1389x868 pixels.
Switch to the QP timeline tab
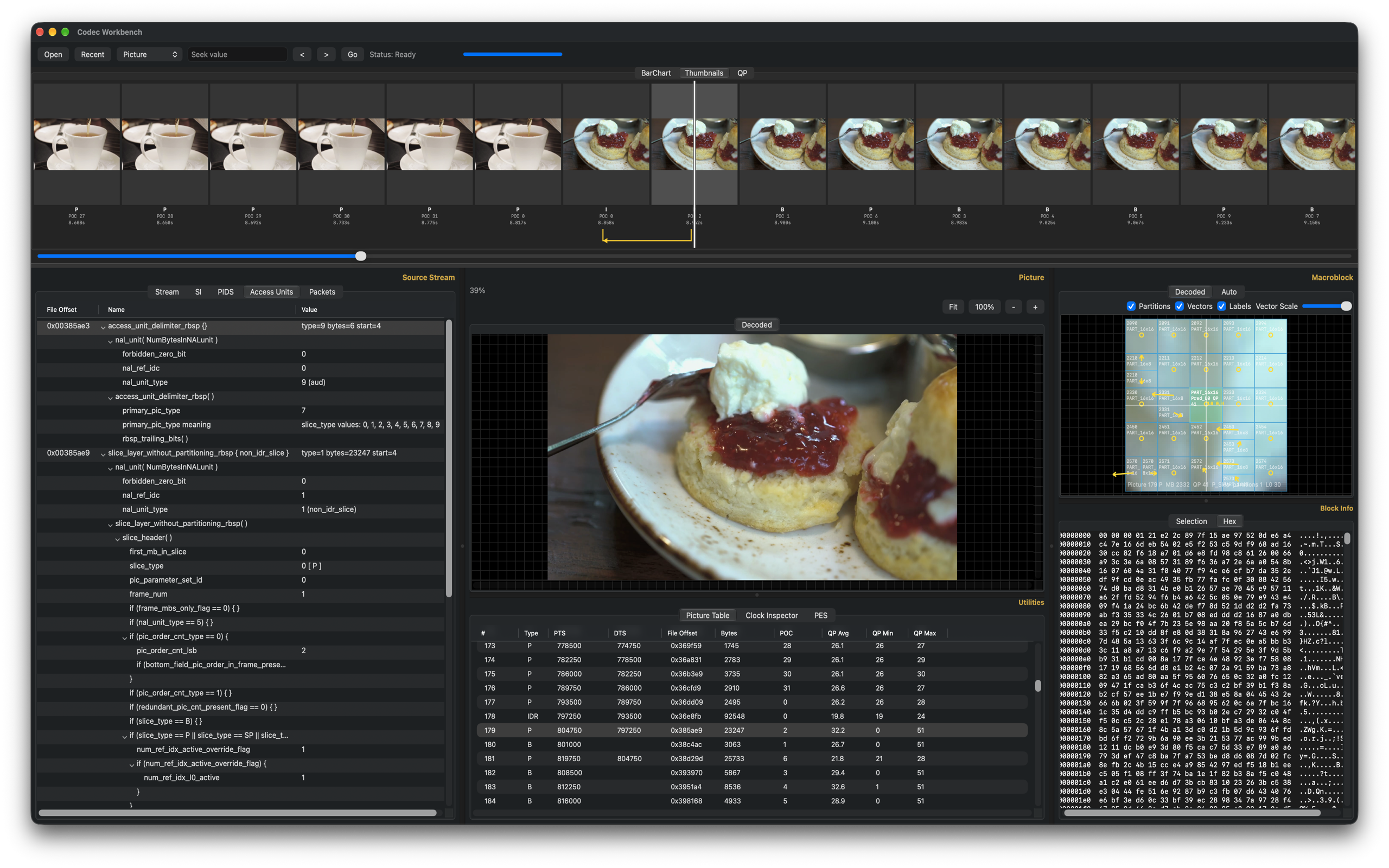742,73
